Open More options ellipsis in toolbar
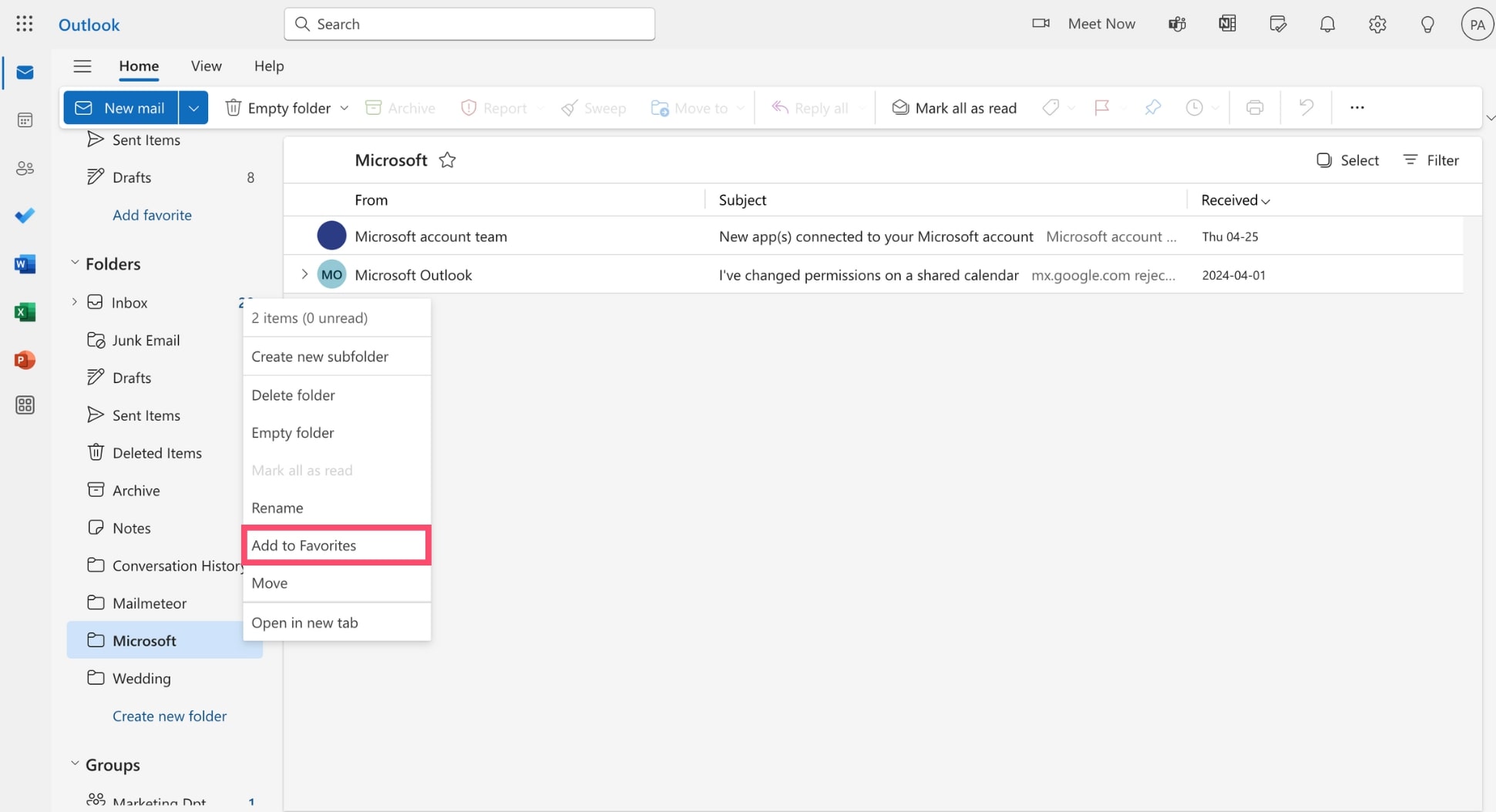The image size is (1496, 812). pos(1357,108)
